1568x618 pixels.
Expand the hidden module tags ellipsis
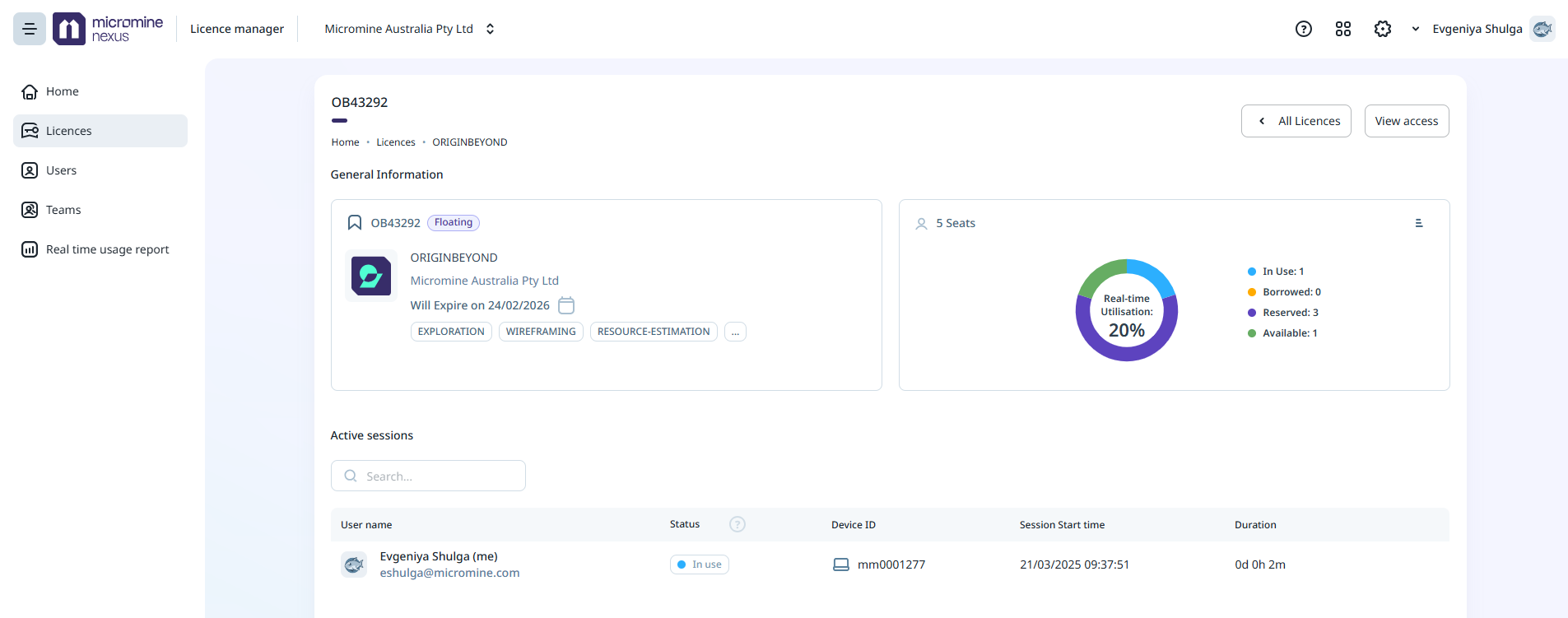point(735,332)
